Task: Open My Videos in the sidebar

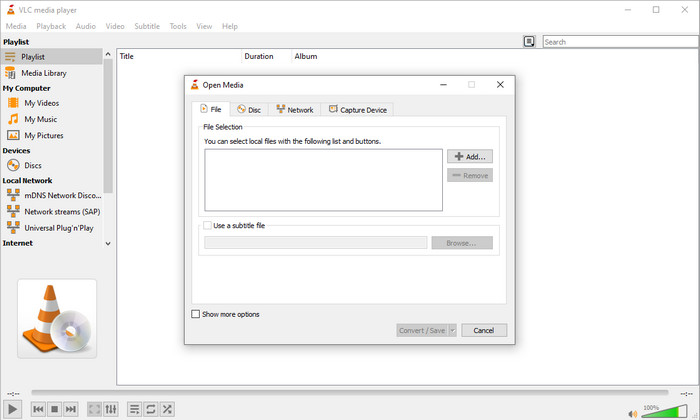Action: (52, 103)
